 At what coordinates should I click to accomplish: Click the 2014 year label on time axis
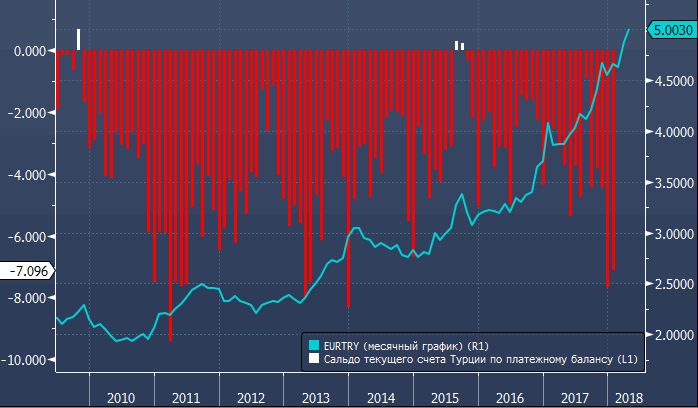tap(381, 397)
